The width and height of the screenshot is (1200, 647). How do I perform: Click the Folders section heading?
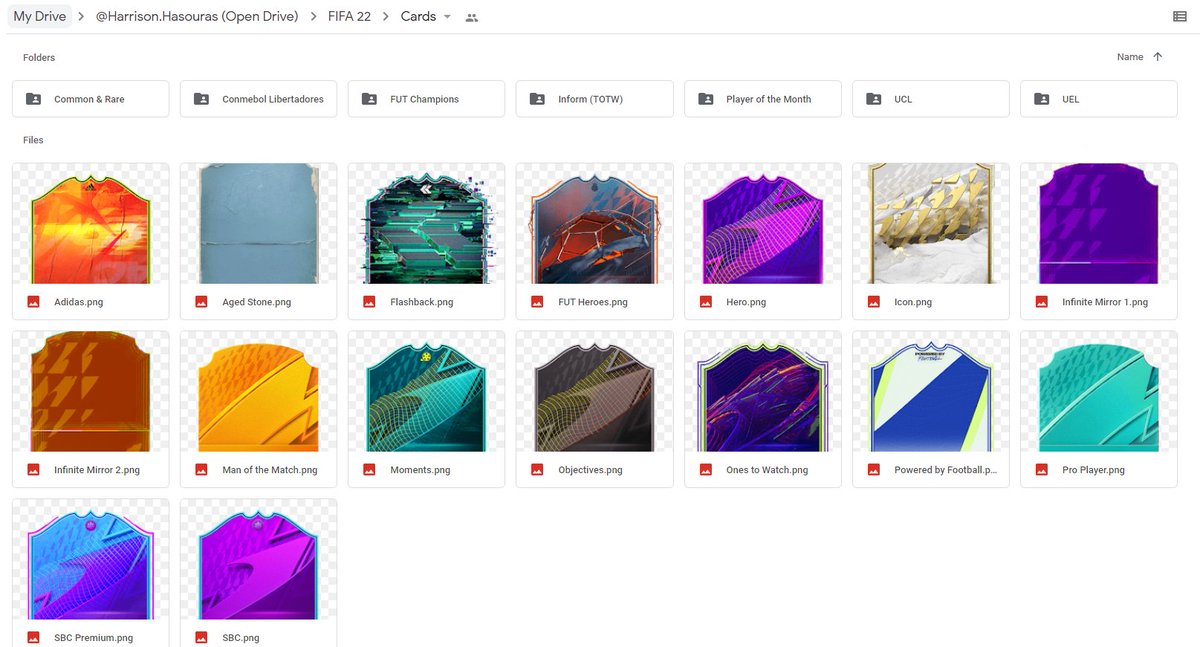pyautogui.click(x=39, y=58)
